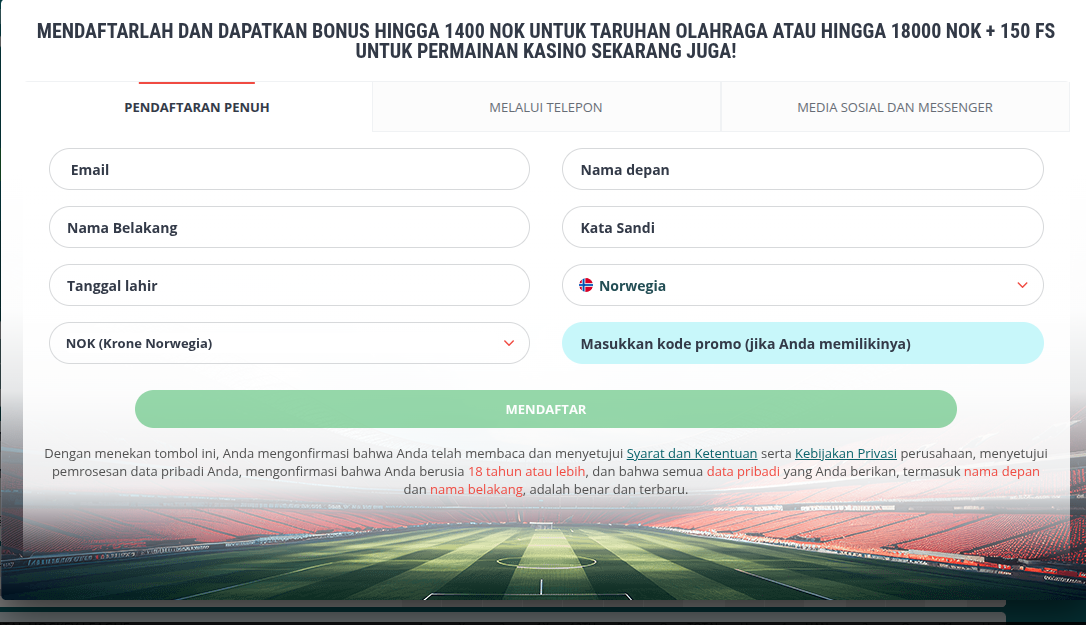Select the Media Sosial dan Messenger tab
Viewport: 1086px width, 625px height.
(x=894, y=107)
